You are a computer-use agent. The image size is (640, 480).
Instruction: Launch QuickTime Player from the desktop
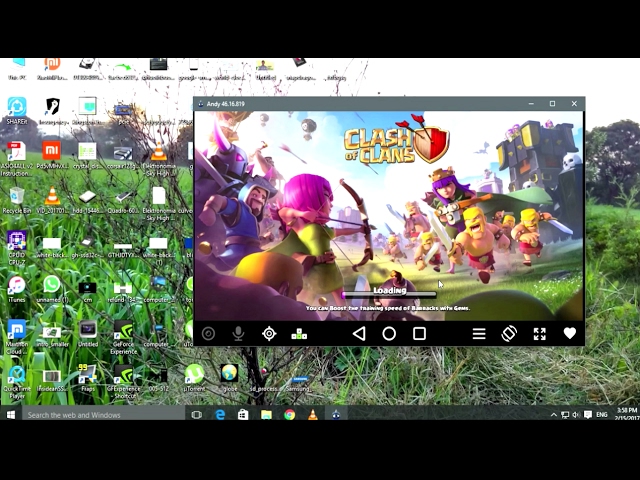click(x=17, y=382)
